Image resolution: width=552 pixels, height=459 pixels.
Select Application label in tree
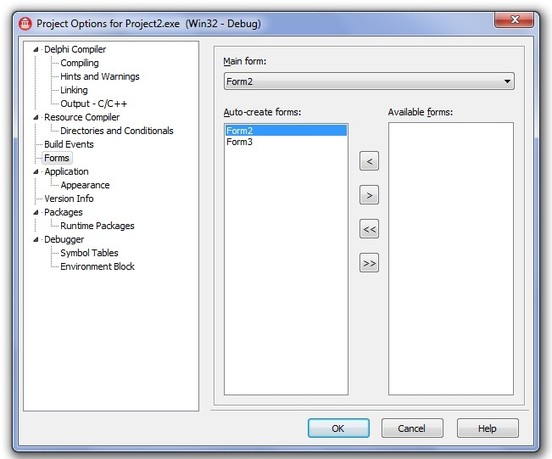tap(66, 172)
